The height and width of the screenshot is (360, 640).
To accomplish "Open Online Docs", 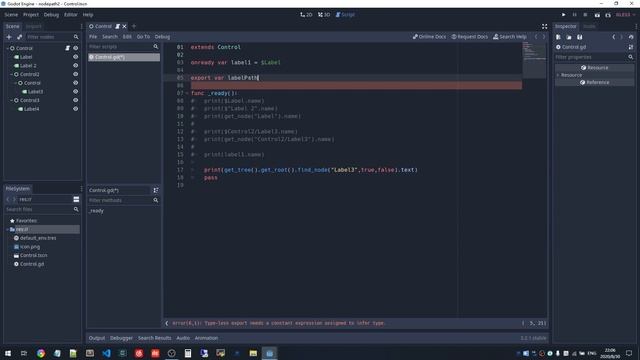I will pos(429,37).
